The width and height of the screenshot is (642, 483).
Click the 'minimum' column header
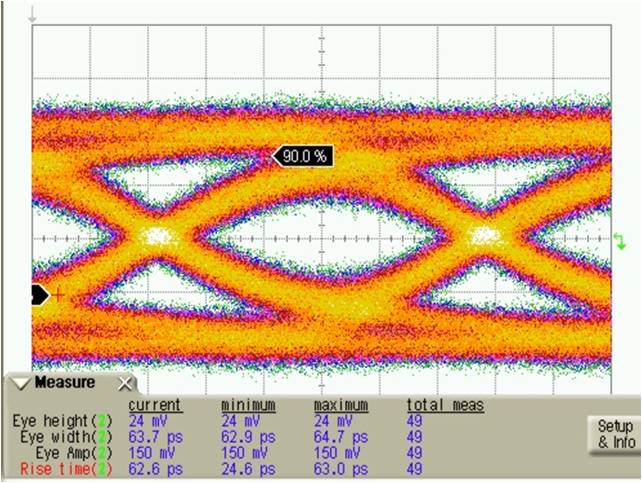[248, 405]
